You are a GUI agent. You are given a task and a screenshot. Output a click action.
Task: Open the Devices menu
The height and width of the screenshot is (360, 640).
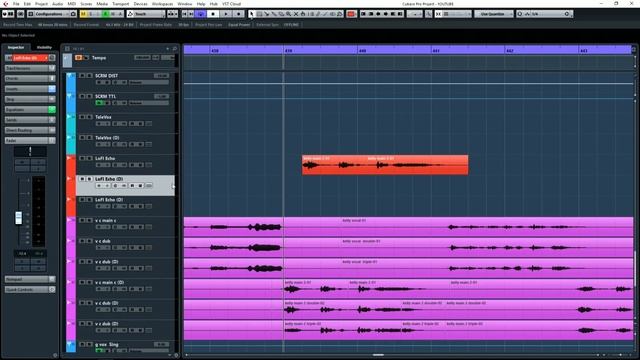140,4
